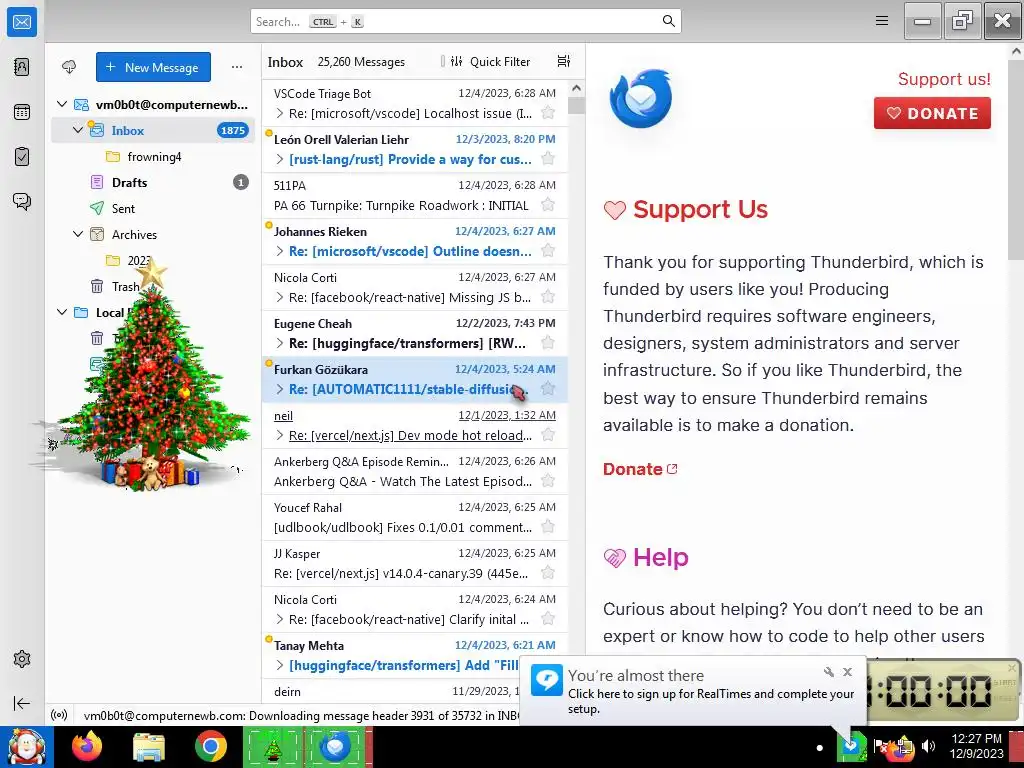Expand the rust-lang/rust thread
Screen dimensions: 1024x768
coord(280,159)
